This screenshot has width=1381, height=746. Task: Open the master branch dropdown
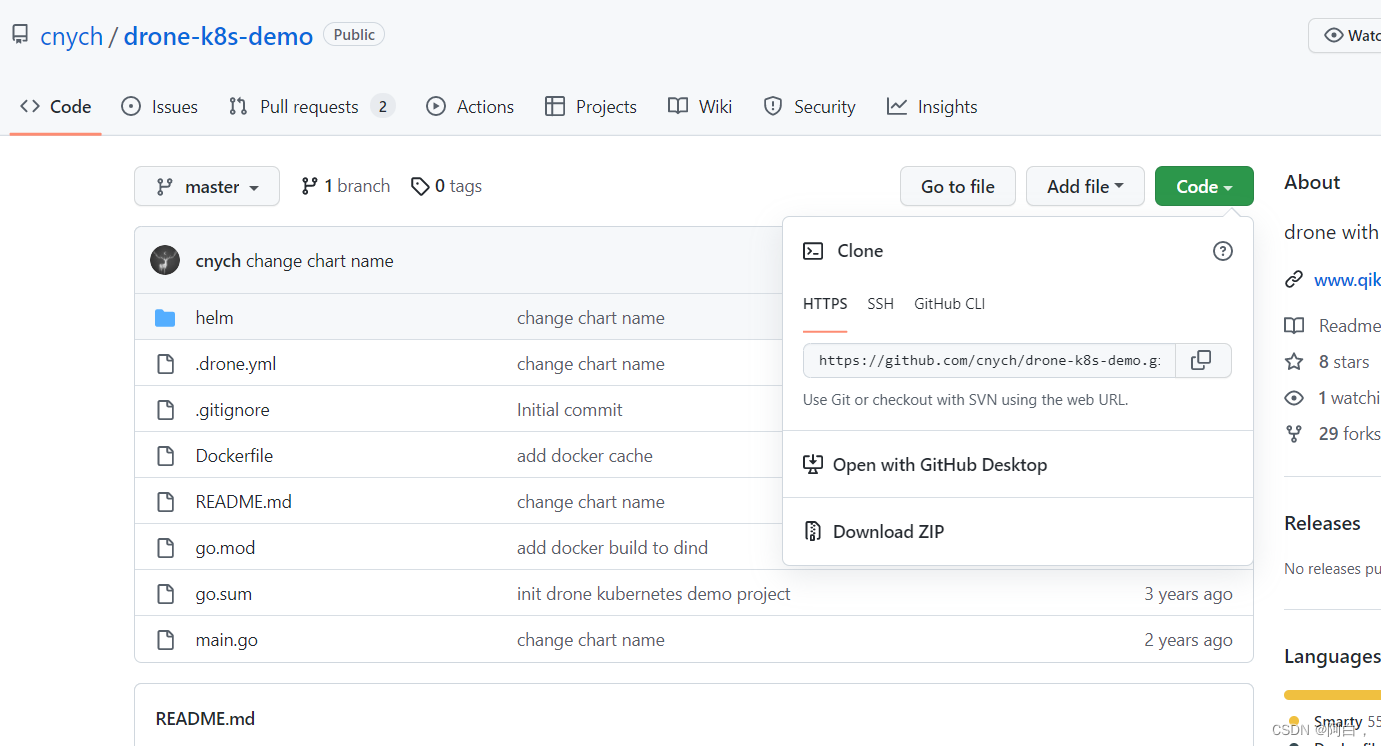(x=207, y=186)
